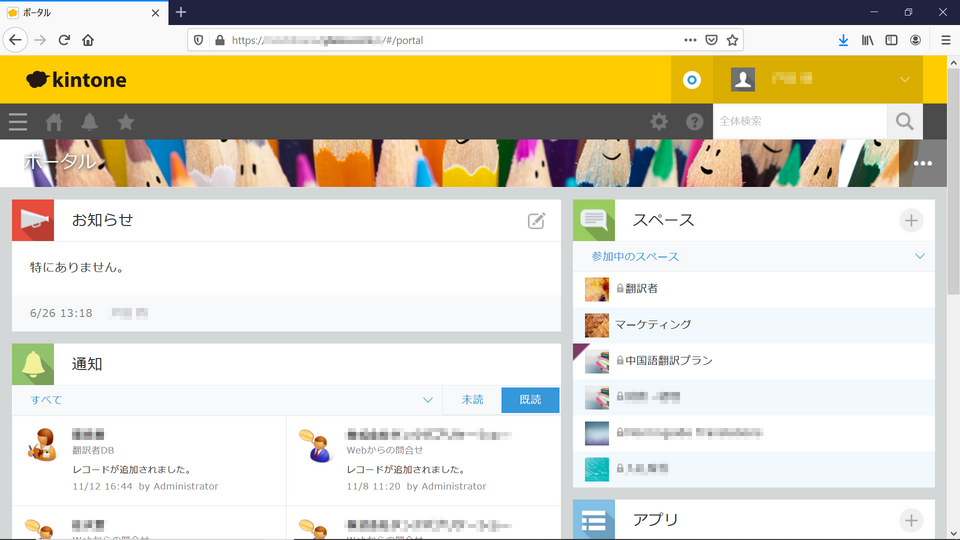This screenshot has height=540, width=960.
Task: Click the browser home button
Action: [88, 40]
